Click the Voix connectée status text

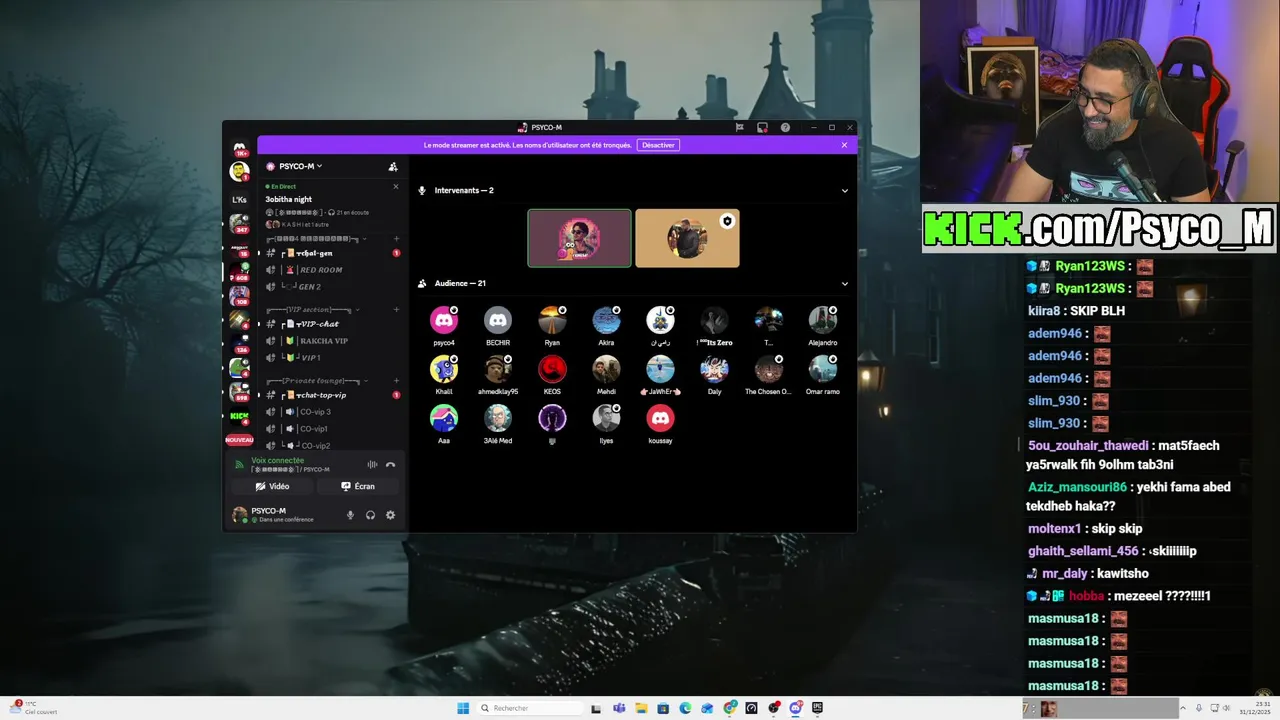coord(277,460)
